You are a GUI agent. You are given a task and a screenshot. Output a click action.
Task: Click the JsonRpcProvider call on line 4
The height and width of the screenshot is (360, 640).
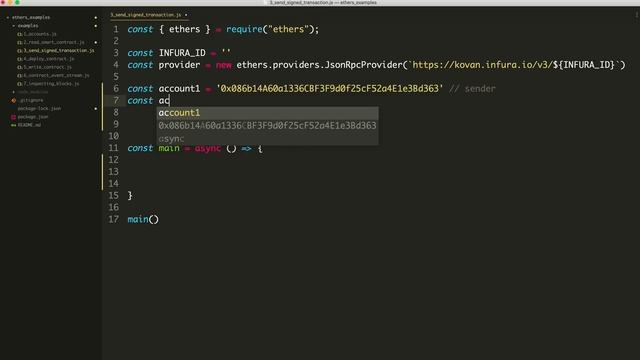tap(363, 65)
